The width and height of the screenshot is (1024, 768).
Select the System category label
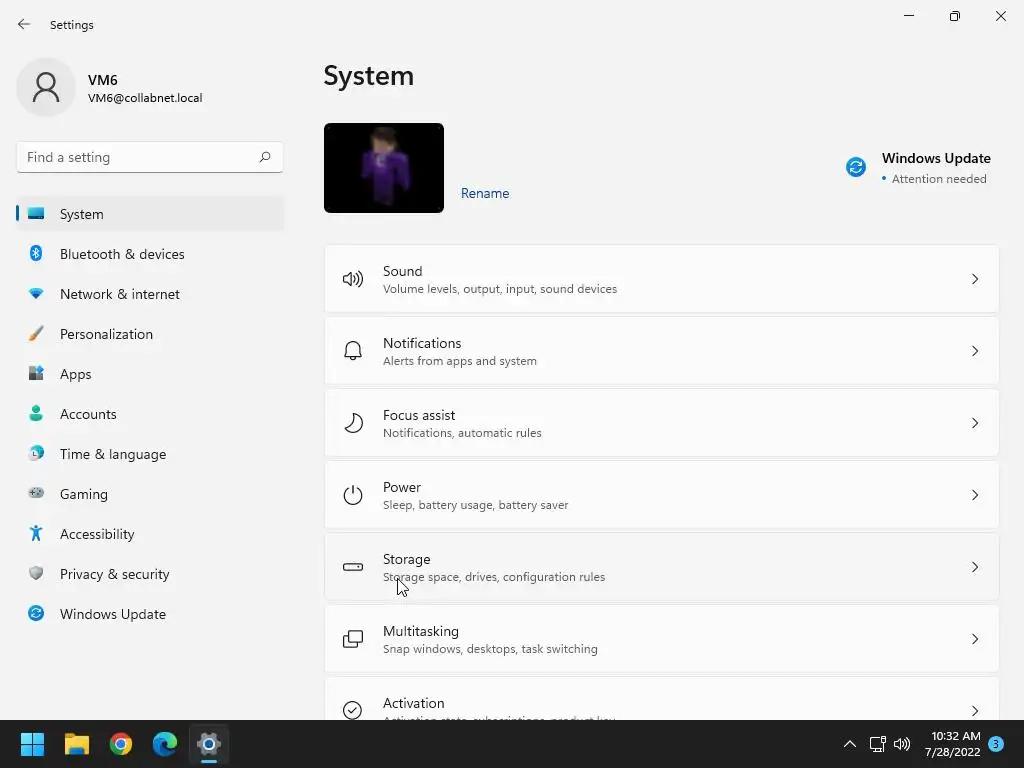(x=82, y=214)
